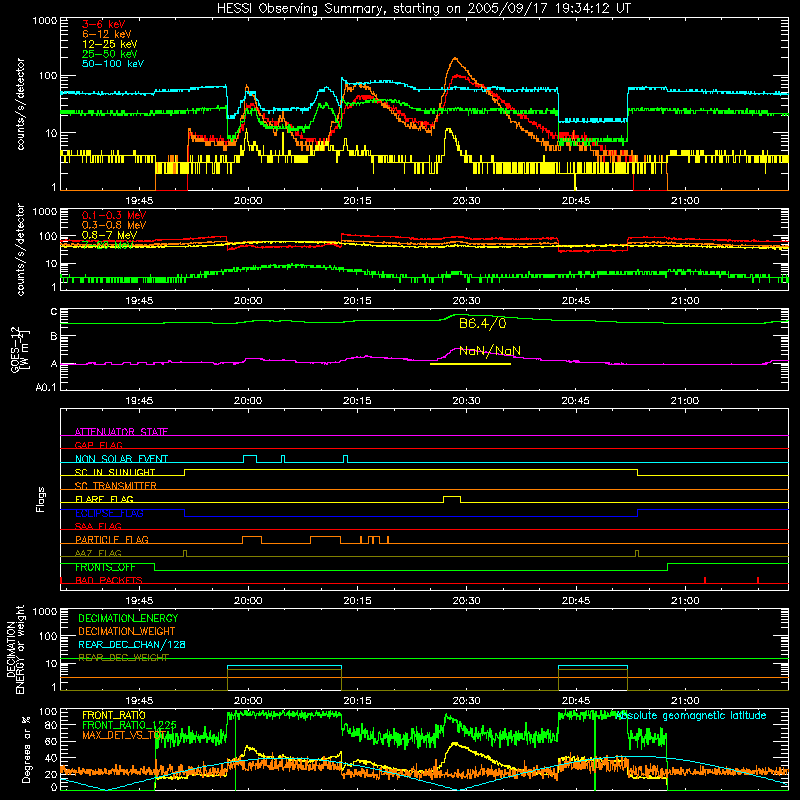Screen dimensions: 800x800
Task: Click the SAA_FLAG label
Action: pyautogui.click(x=98, y=526)
